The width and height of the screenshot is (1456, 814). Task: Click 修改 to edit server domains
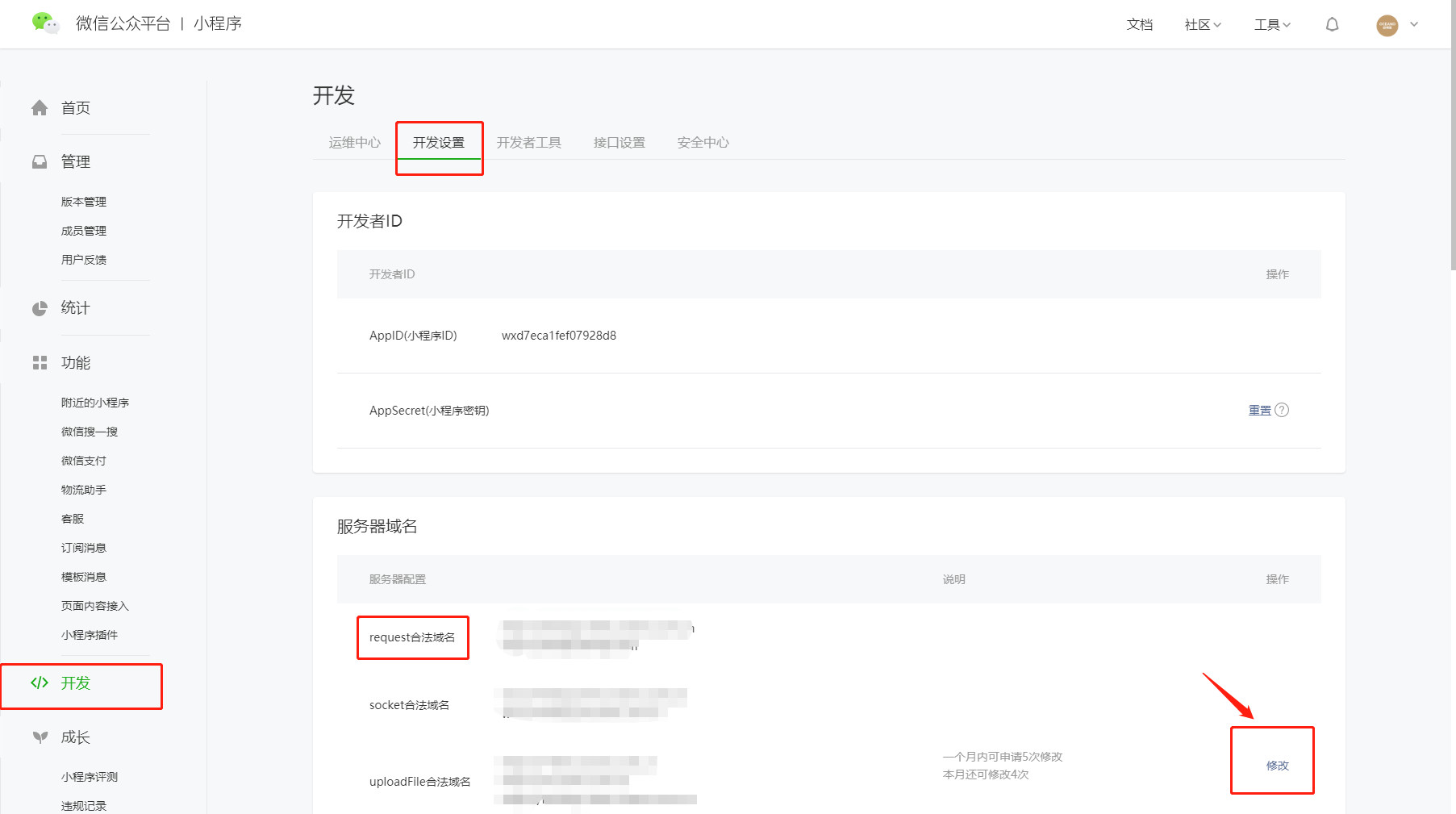click(x=1277, y=766)
